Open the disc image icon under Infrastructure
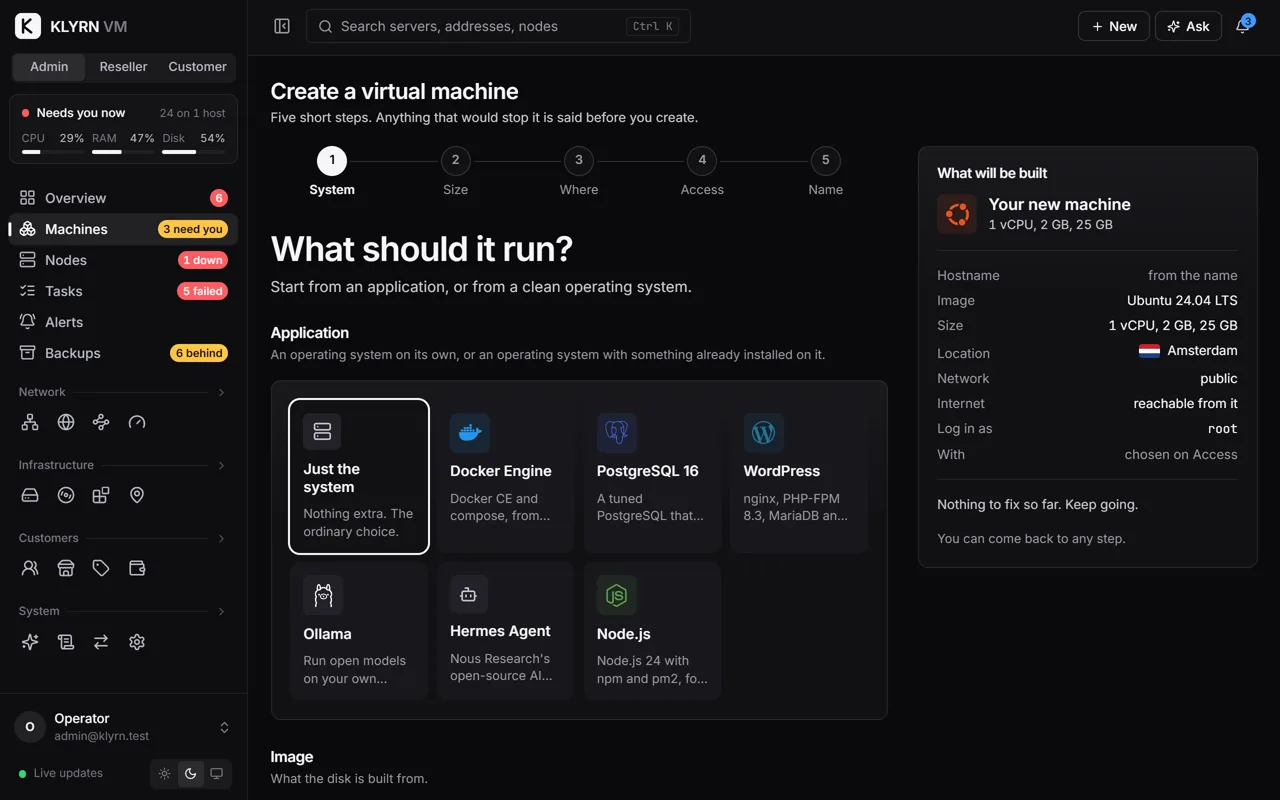This screenshot has width=1280, height=800. (x=66, y=495)
